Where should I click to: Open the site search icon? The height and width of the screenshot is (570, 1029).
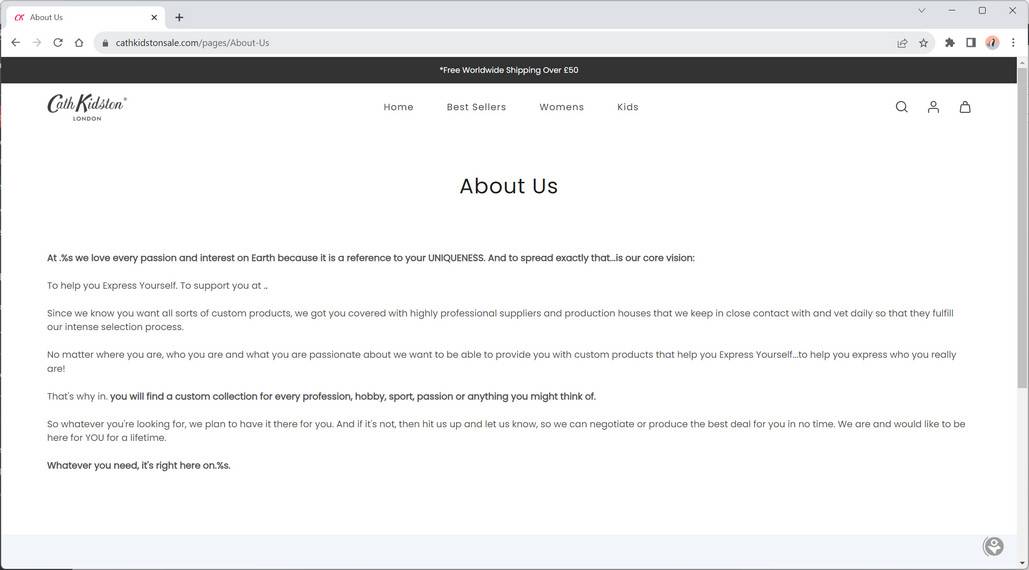click(x=902, y=107)
